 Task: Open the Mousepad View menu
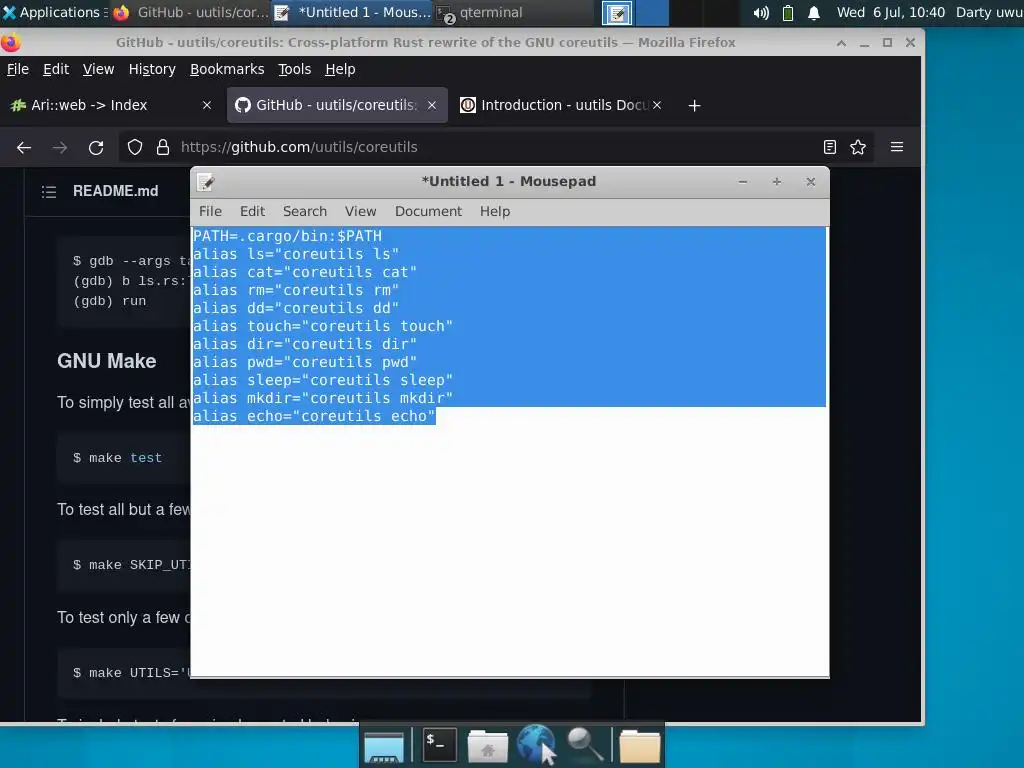pyautogui.click(x=360, y=211)
